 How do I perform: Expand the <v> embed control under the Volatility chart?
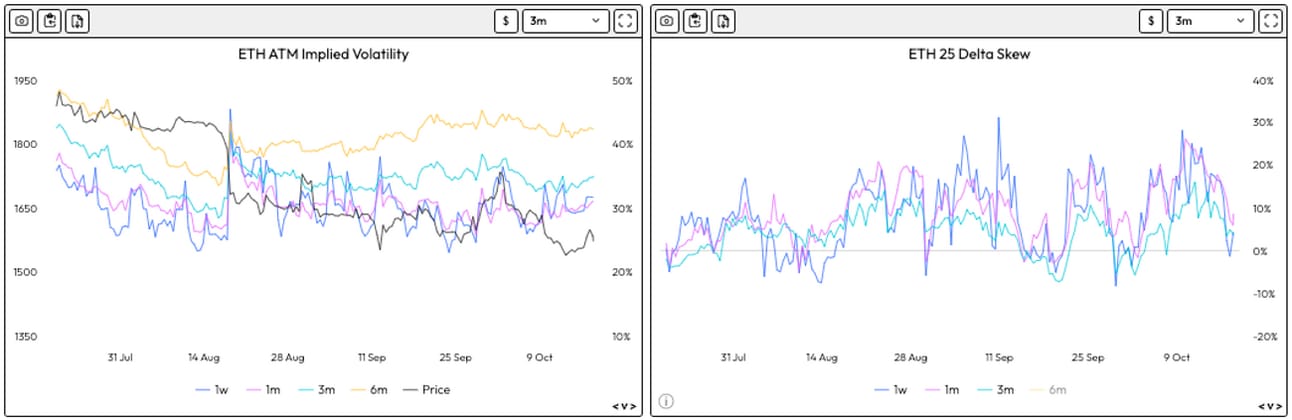tap(623, 405)
